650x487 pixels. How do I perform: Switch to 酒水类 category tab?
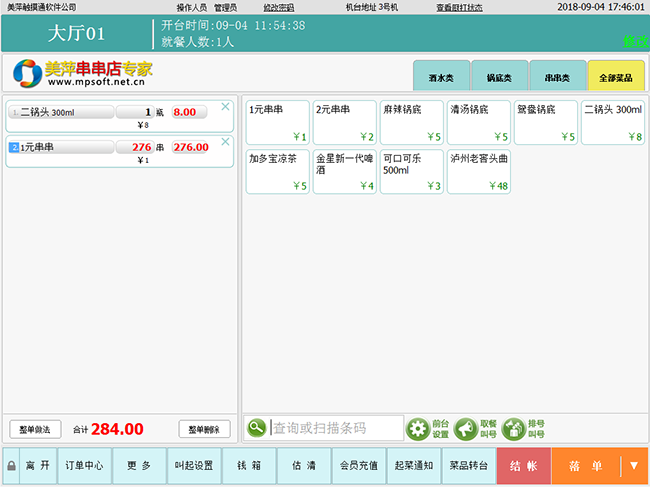(442, 76)
